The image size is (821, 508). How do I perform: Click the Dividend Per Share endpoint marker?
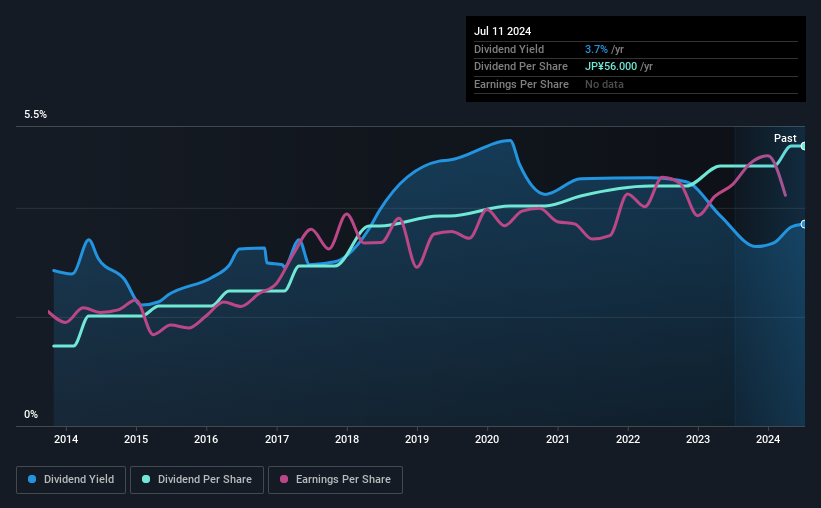click(803, 146)
